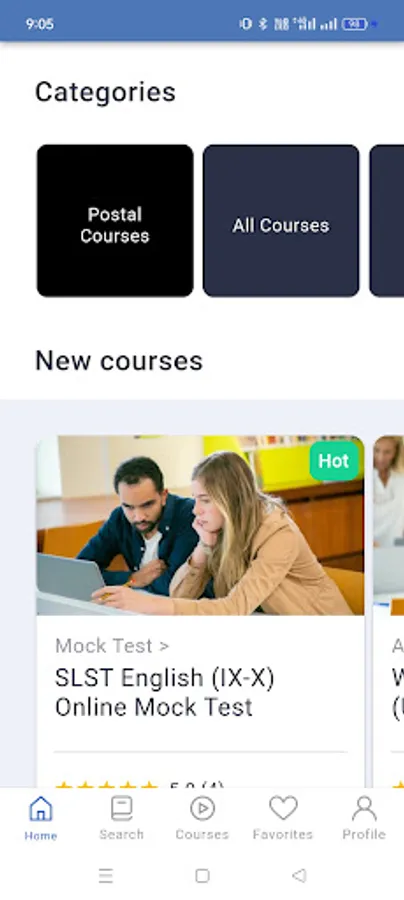Image resolution: width=404 pixels, height=900 pixels.
Task: Select the Postal Courses category tile
Action: [x=115, y=220]
